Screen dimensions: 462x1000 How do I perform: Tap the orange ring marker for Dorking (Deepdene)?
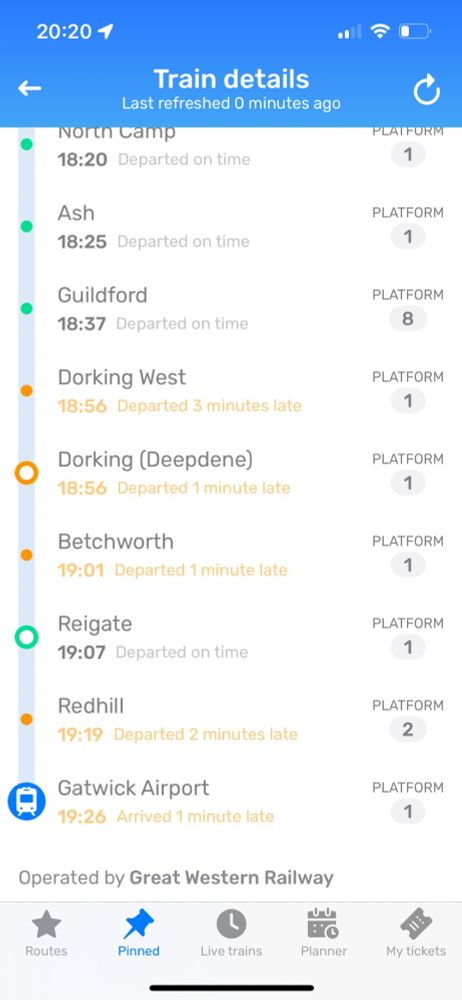tap(27, 473)
